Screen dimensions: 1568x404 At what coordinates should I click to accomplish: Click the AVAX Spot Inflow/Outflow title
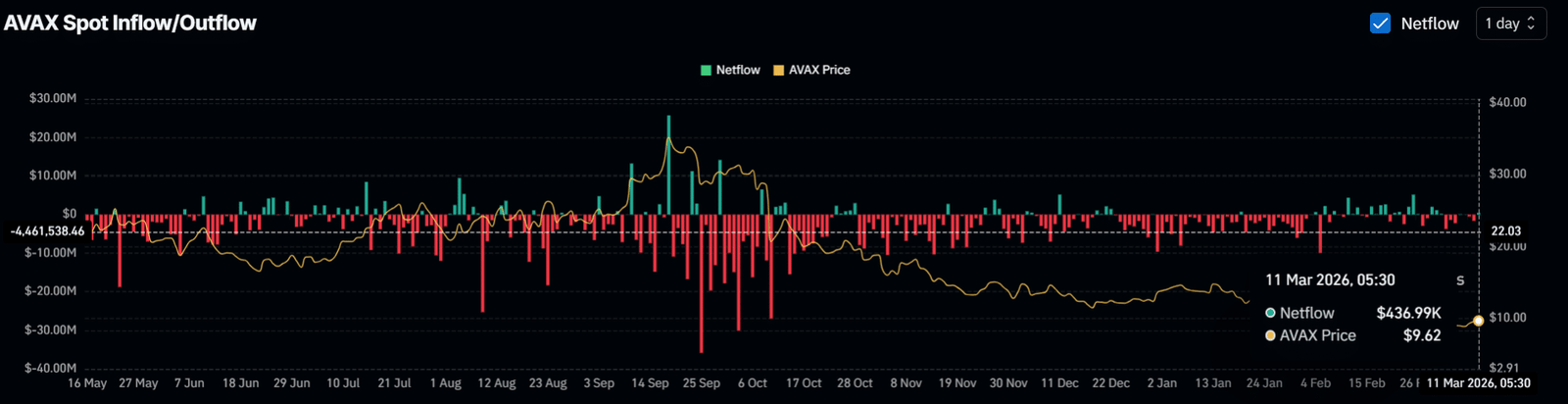pos(130,24)
